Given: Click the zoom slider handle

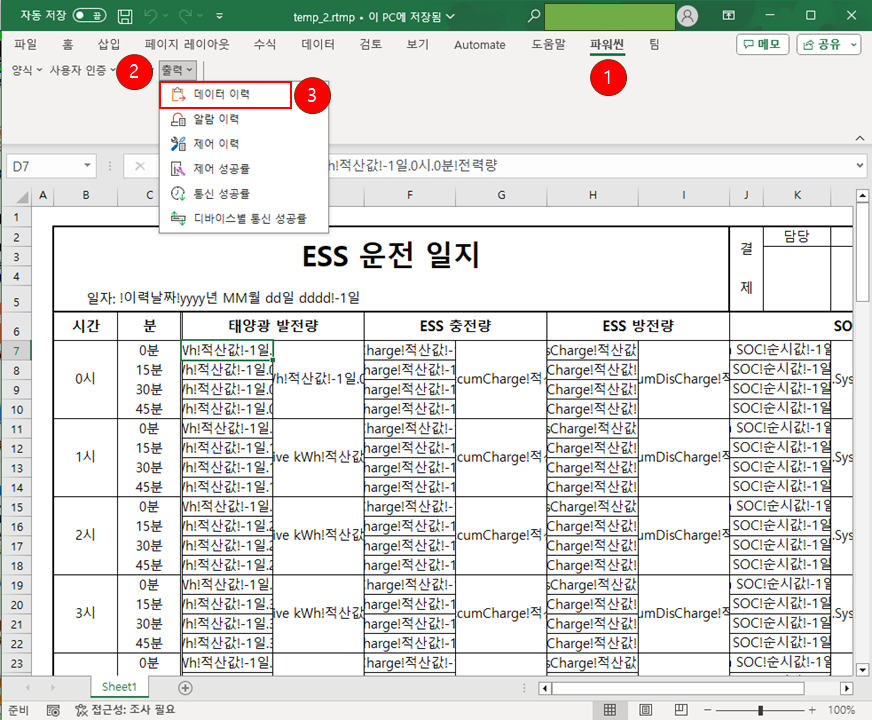Looking at the screenshot, I should (x=760, y=710).
